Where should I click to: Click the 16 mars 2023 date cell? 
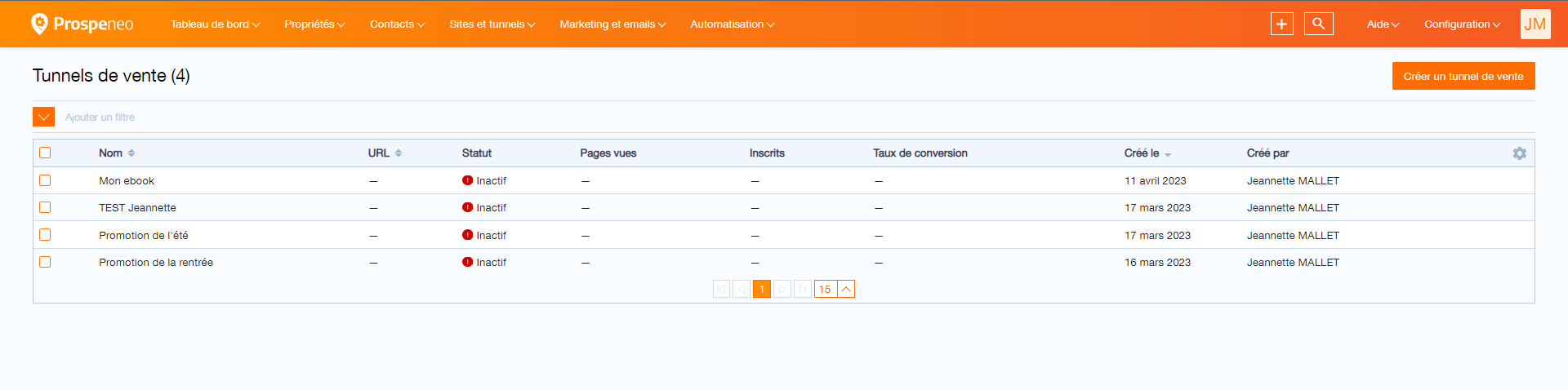tap(1157, 263)
